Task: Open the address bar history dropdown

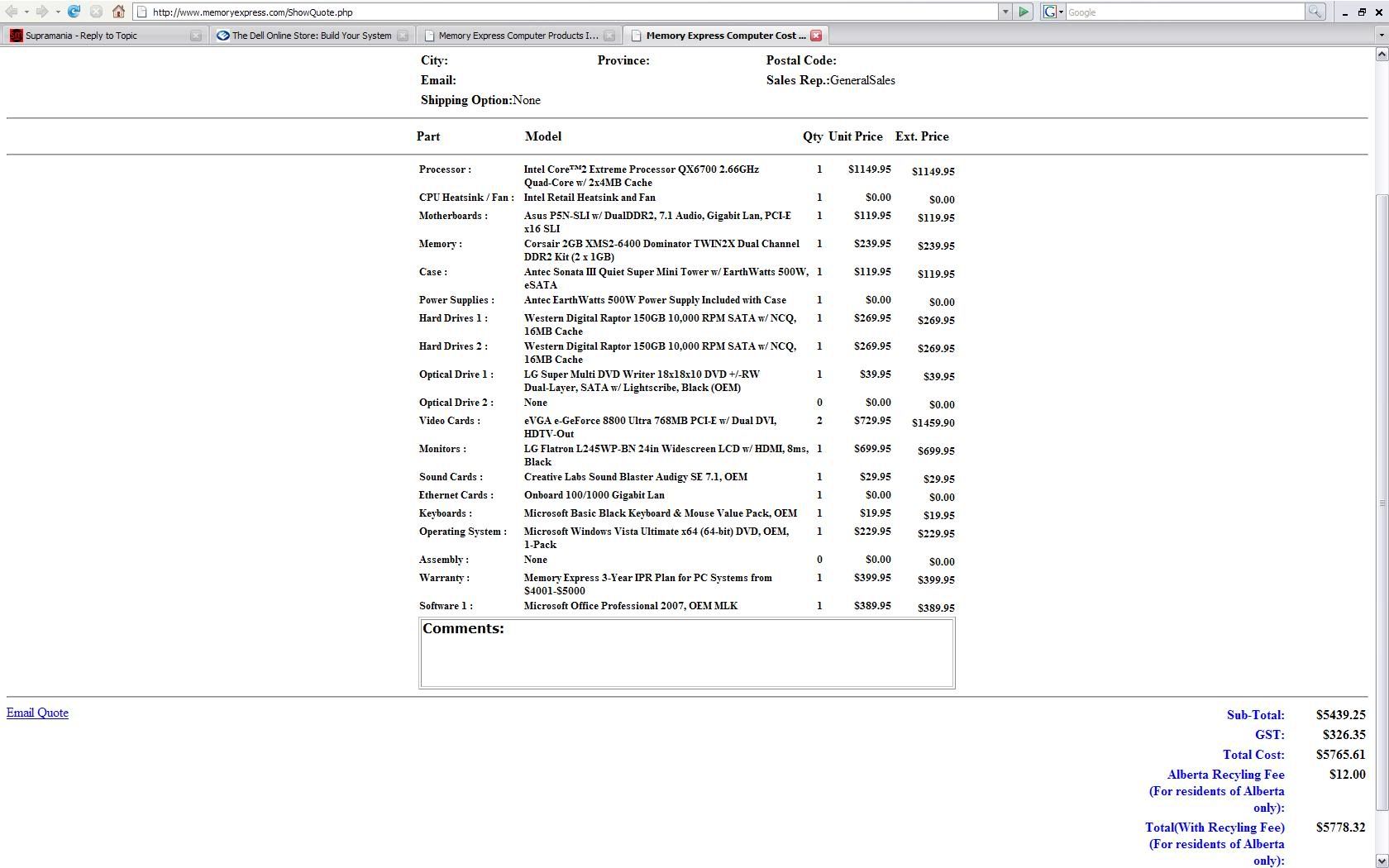Action: (1005, 12)
